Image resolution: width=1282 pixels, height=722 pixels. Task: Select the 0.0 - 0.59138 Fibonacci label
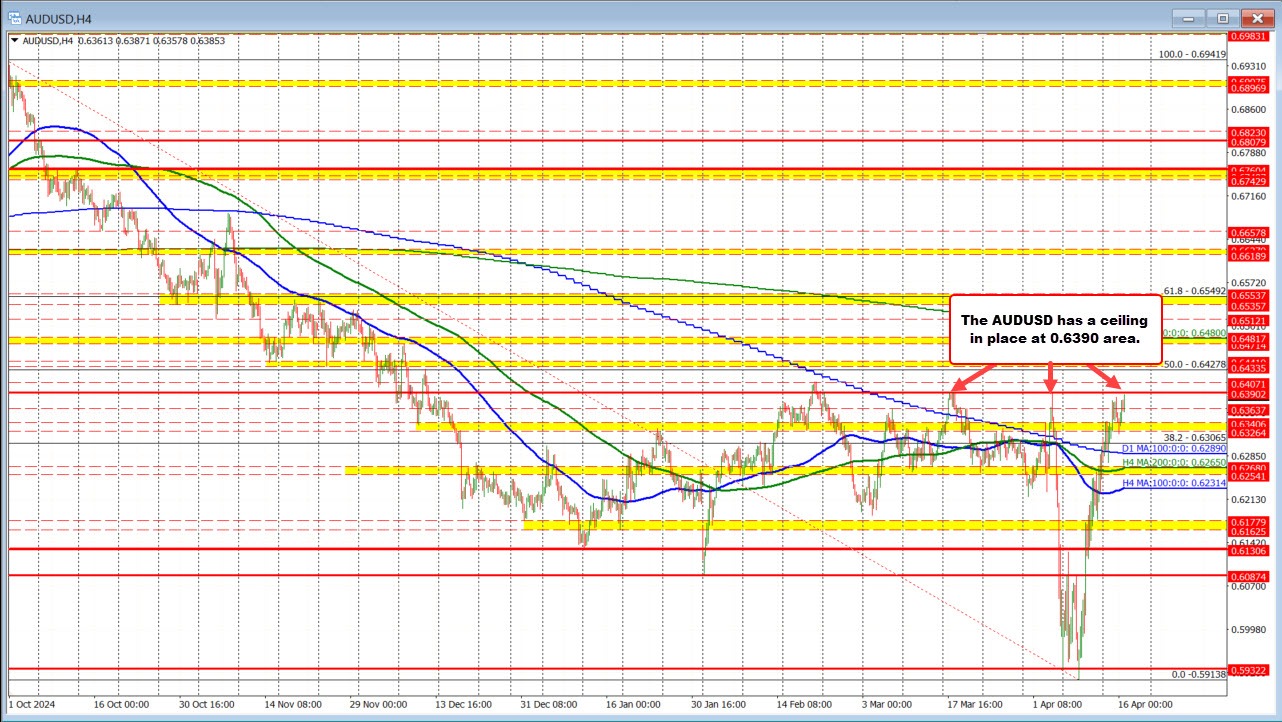coord(1198,675)
